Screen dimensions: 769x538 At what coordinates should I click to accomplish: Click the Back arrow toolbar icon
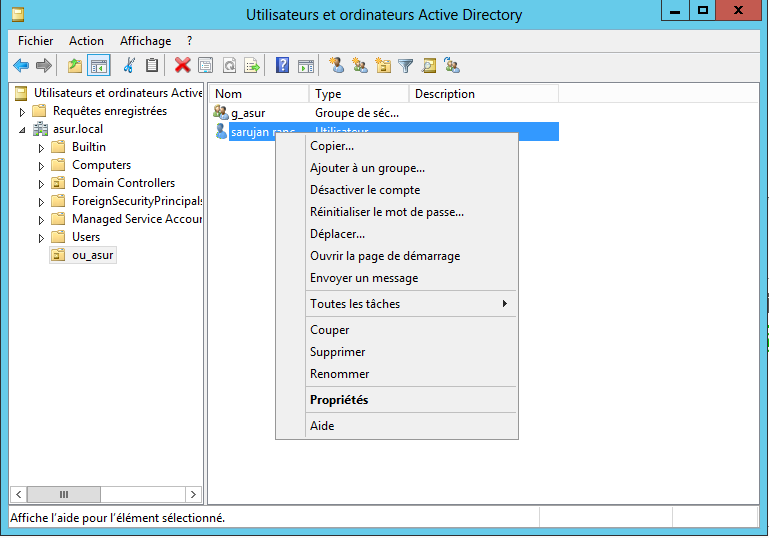21,65
